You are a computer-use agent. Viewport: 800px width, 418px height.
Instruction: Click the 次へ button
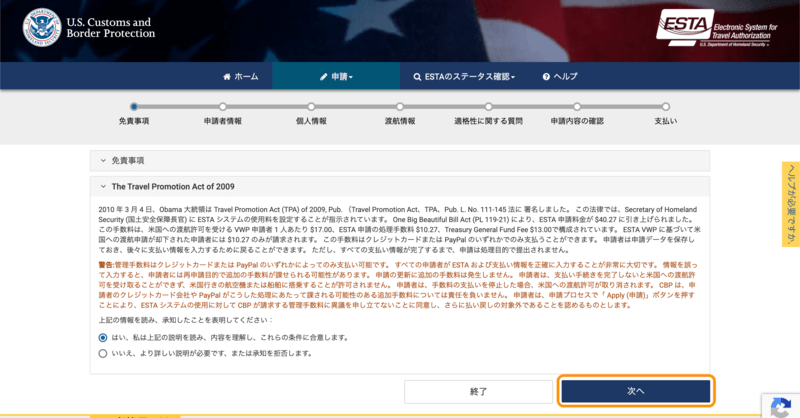tap(636, 391)
